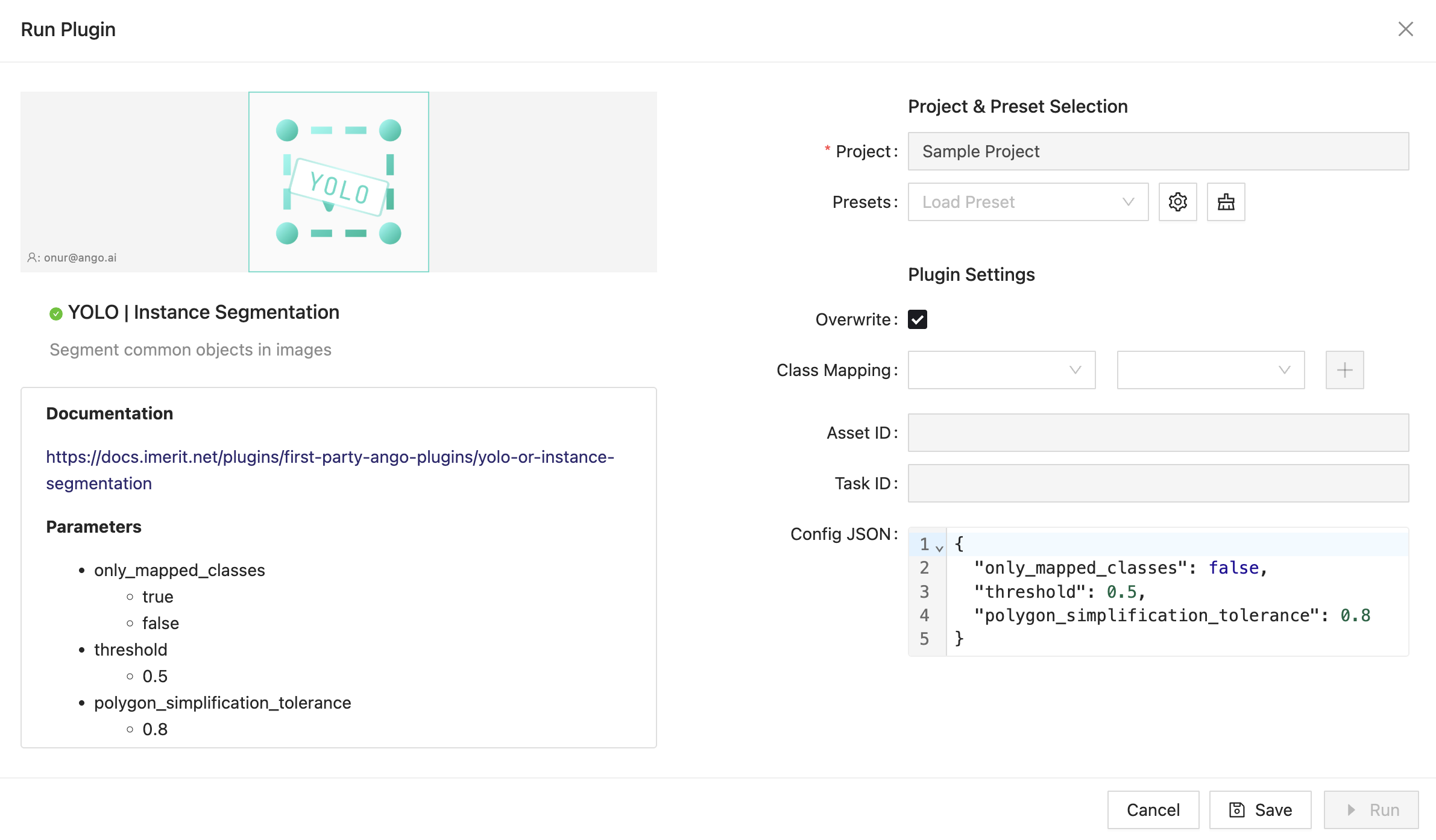Click the plus icon to add class mapping
The width and height of the screenshot is (1436, 840).
point(1344,370)
